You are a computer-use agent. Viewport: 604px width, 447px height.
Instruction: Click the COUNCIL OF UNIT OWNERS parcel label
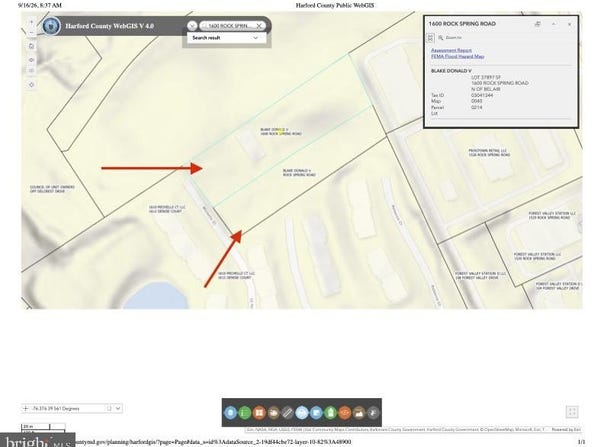[52, 189]
